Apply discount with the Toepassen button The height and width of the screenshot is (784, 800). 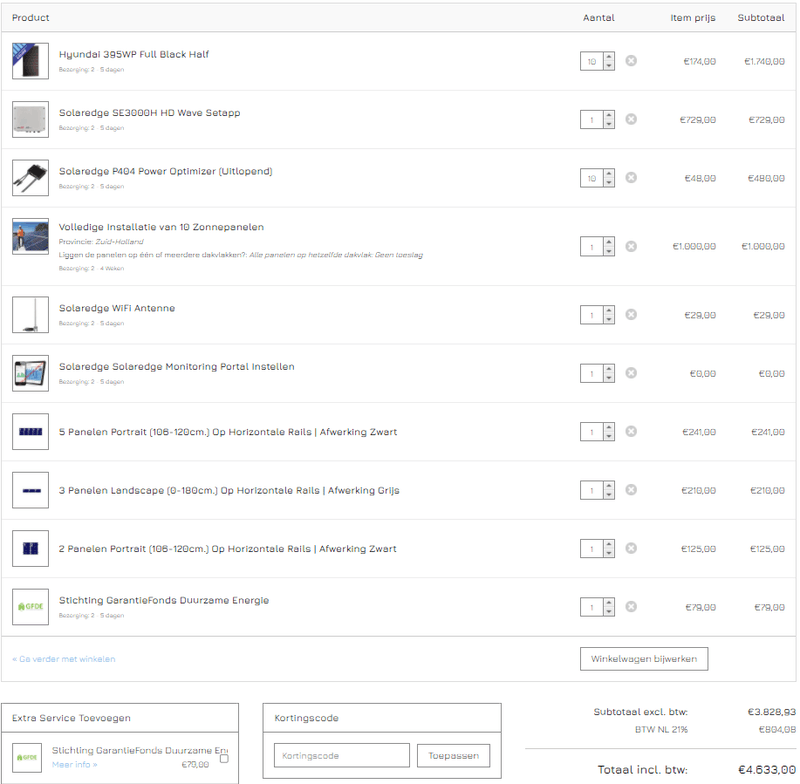click(453, 755)
